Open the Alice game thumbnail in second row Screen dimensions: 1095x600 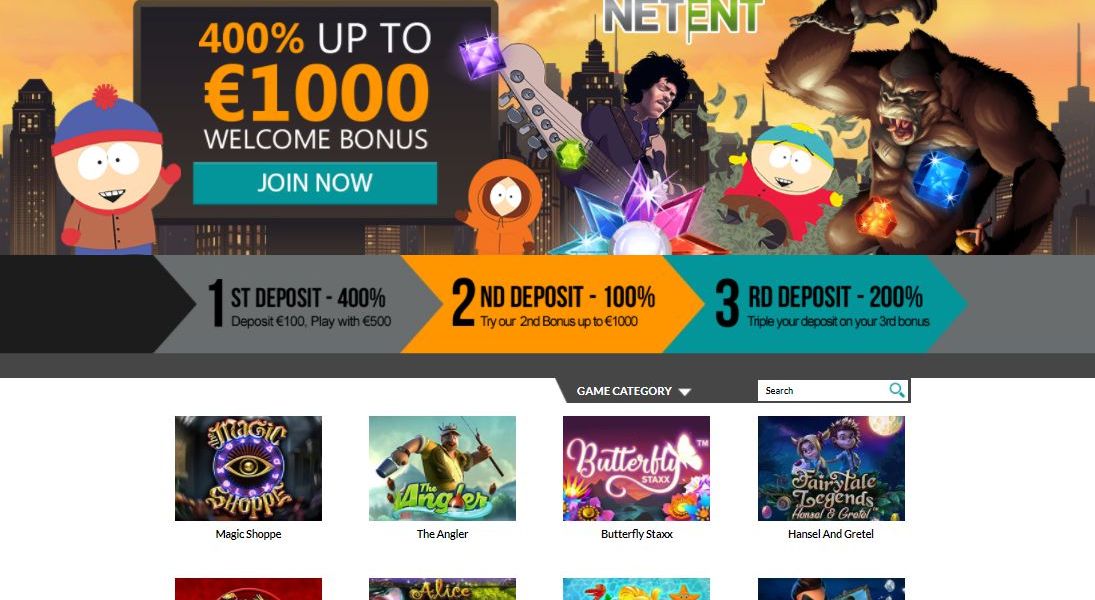(x=442, y=589)
